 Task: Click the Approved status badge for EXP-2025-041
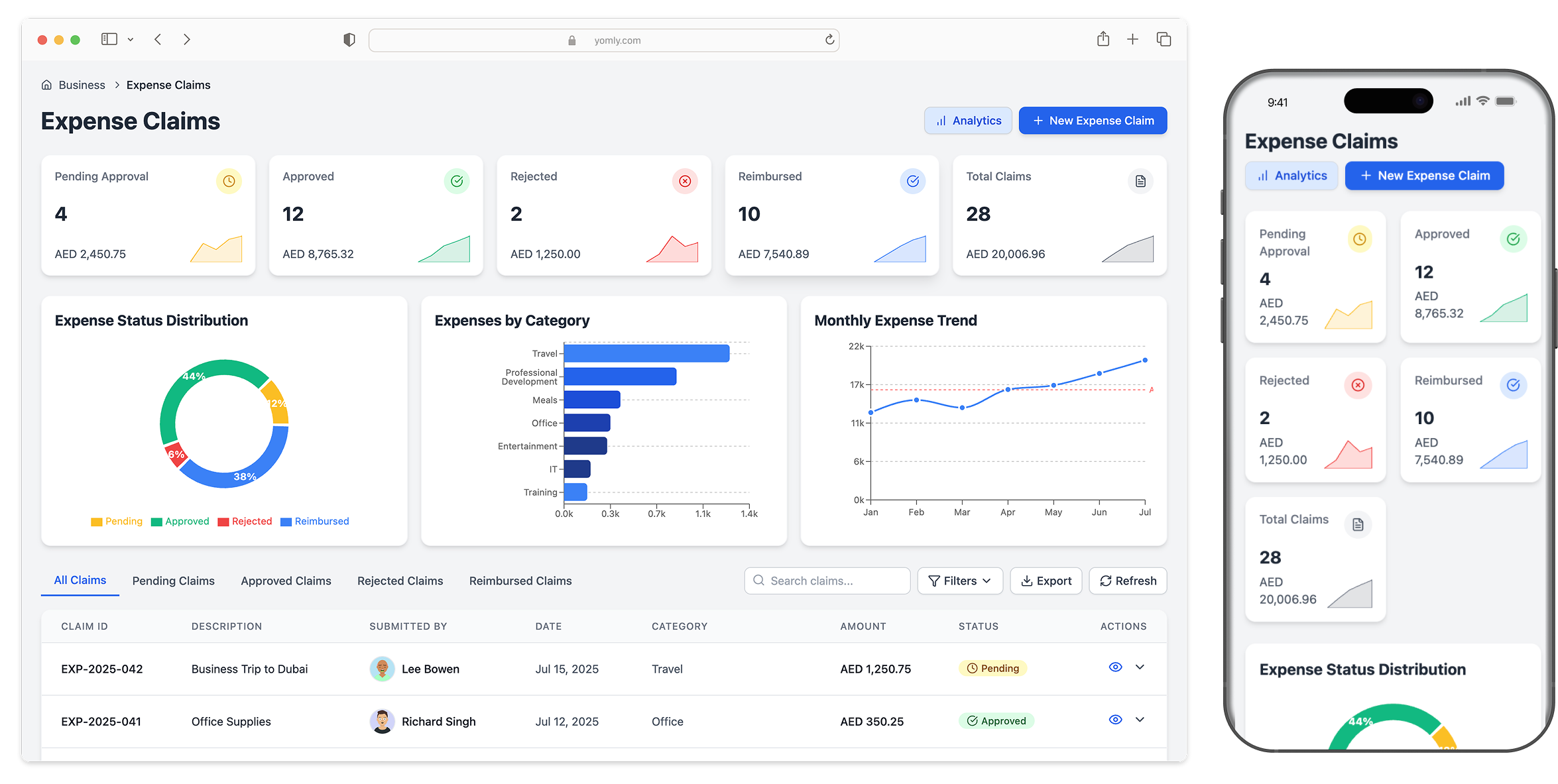996,720
